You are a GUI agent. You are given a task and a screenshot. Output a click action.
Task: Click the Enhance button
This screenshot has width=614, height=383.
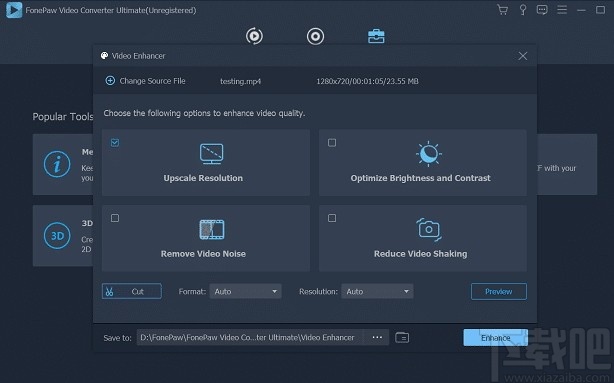pyautogui.click(x=495, y=338)
